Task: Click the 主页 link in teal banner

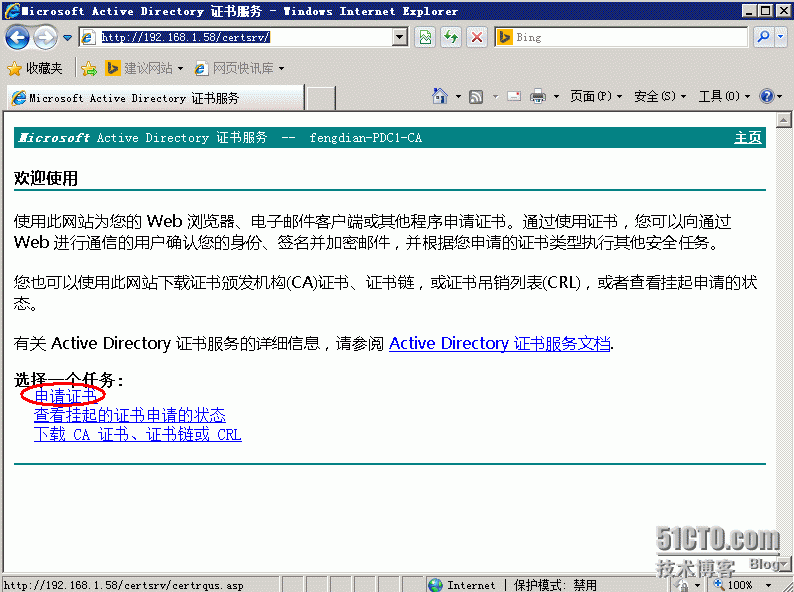Action: [x=748, y=137]
